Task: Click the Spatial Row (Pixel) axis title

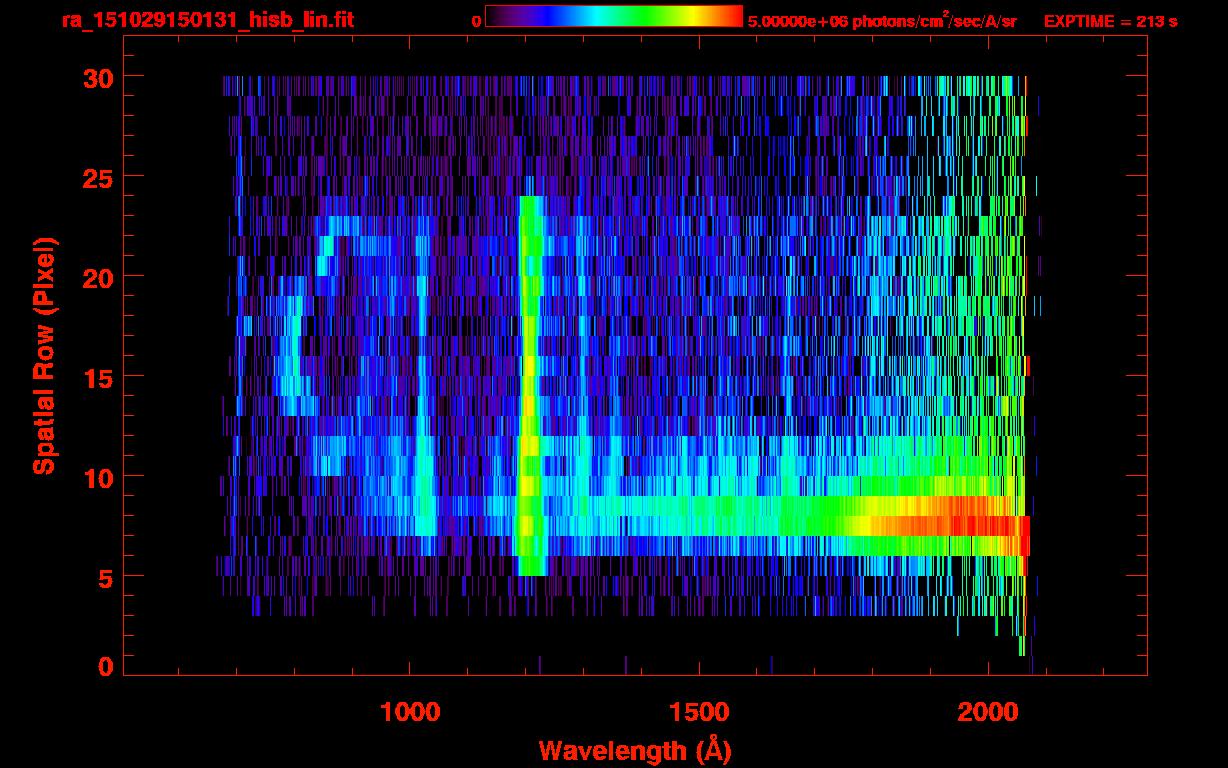Action: tap(43, 356)
